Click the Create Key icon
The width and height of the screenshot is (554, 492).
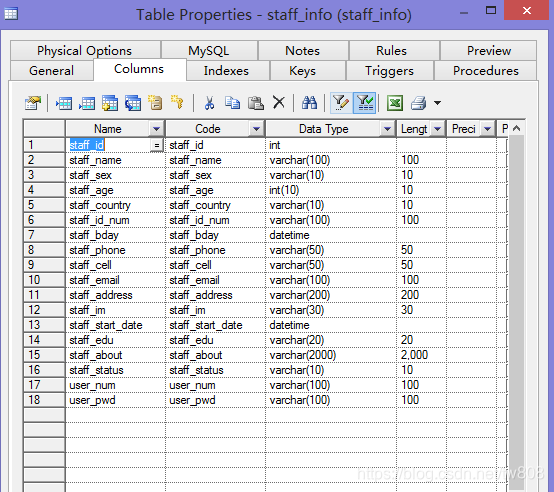click(x=177, y=102)
